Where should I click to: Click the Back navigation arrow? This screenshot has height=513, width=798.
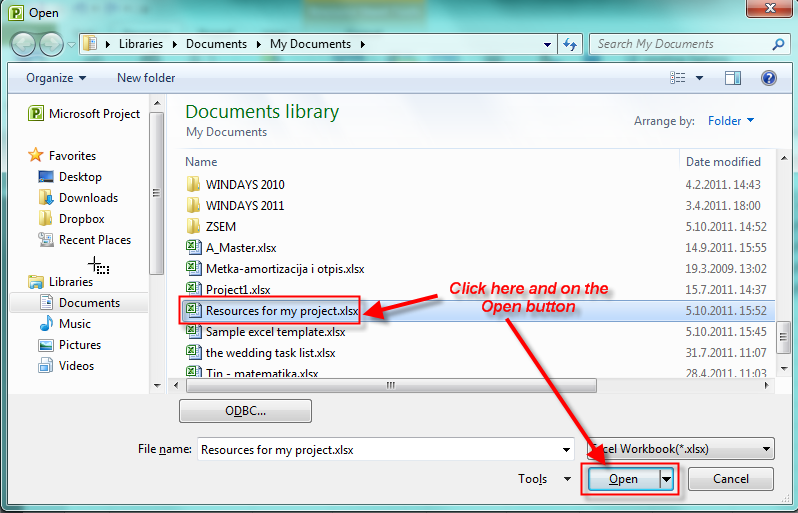(x=24, y=44)
